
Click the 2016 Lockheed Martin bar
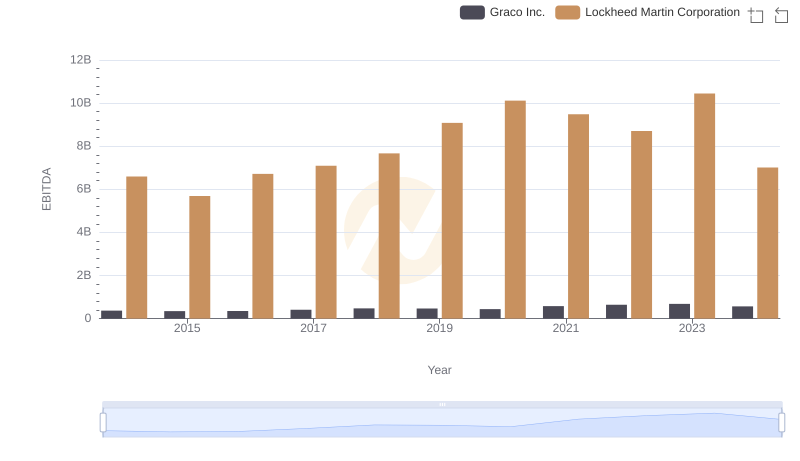pos(263,246)
